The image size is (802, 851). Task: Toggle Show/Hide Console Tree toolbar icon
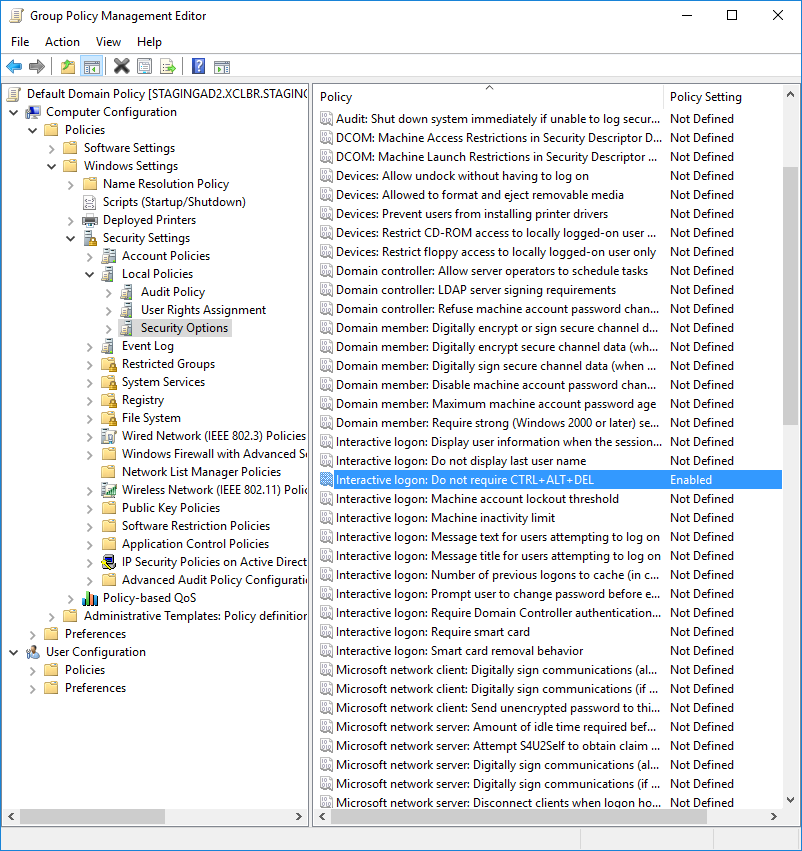point(91,67)
